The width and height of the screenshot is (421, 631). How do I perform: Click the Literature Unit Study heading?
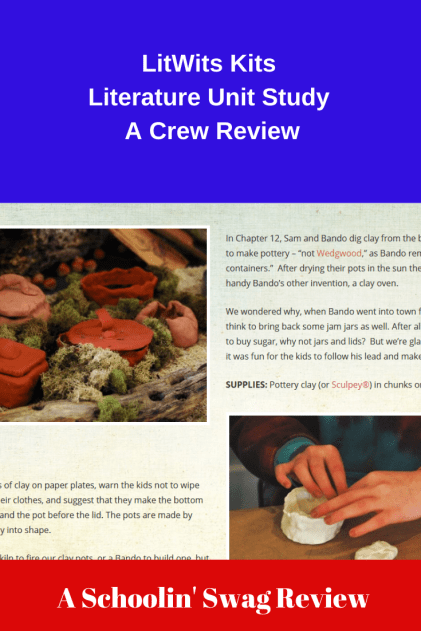tap(208, 97)
